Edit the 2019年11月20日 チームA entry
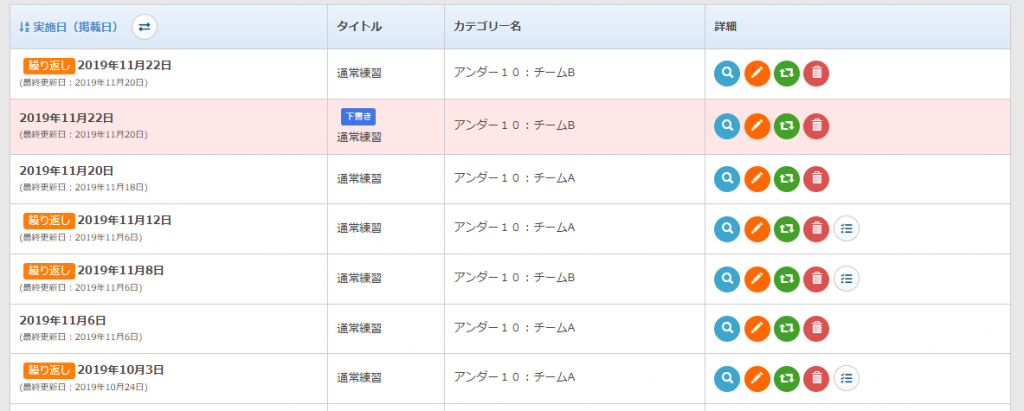 click(x=757, y=179)
